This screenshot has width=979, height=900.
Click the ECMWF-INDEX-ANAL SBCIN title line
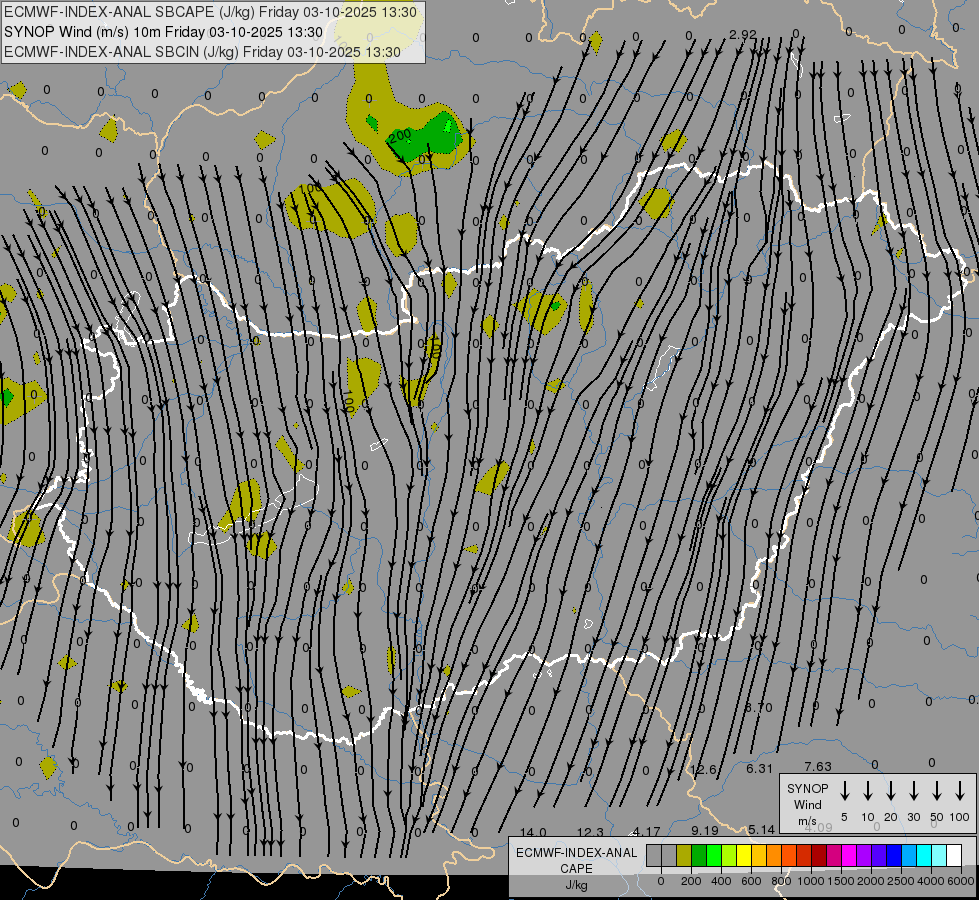pyautogui.click(x=202, y=52)
